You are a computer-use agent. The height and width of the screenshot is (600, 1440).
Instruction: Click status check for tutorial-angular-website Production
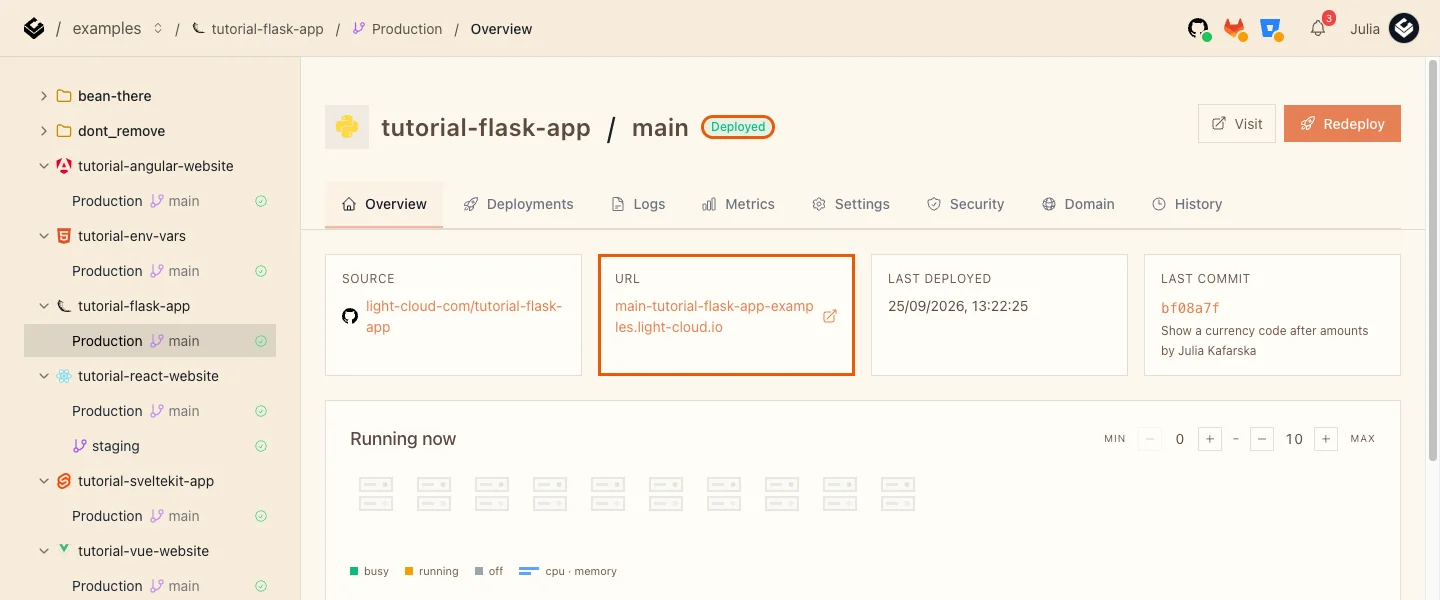[x=261, y=201]
